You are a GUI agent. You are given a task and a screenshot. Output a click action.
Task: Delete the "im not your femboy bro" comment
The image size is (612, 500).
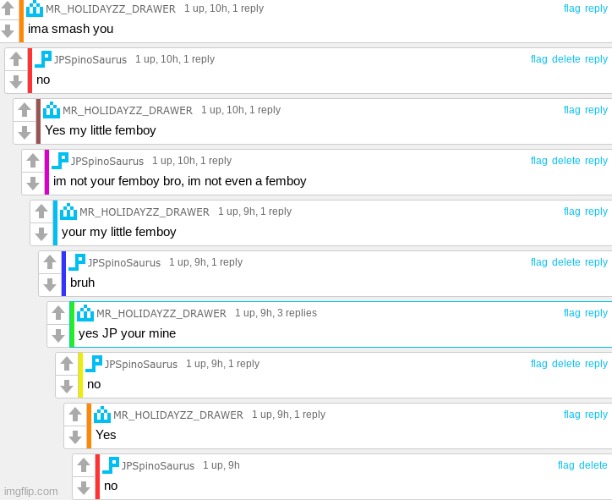click(566, 161)
